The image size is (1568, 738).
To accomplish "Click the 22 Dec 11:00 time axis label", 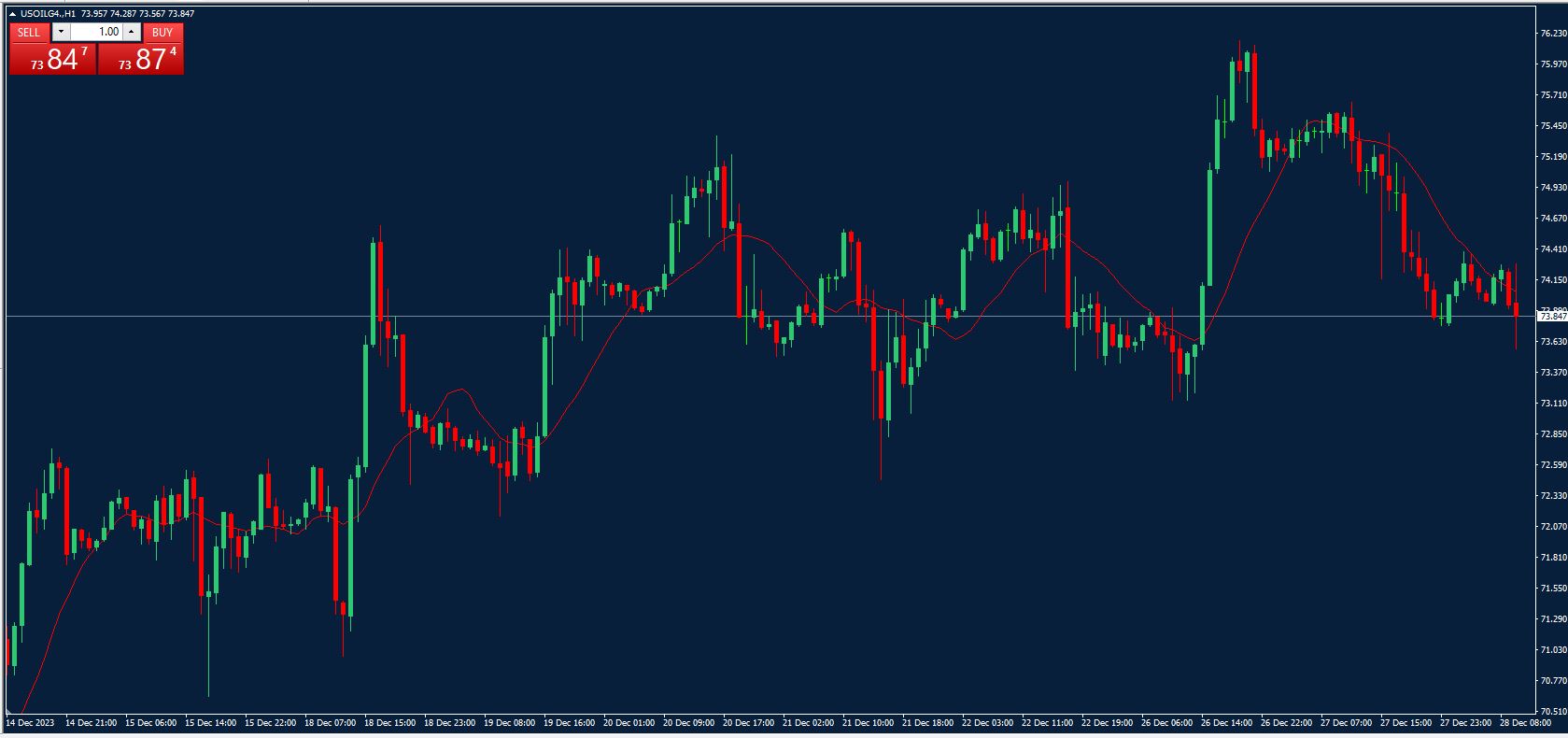I will [x=1048, y=723].
